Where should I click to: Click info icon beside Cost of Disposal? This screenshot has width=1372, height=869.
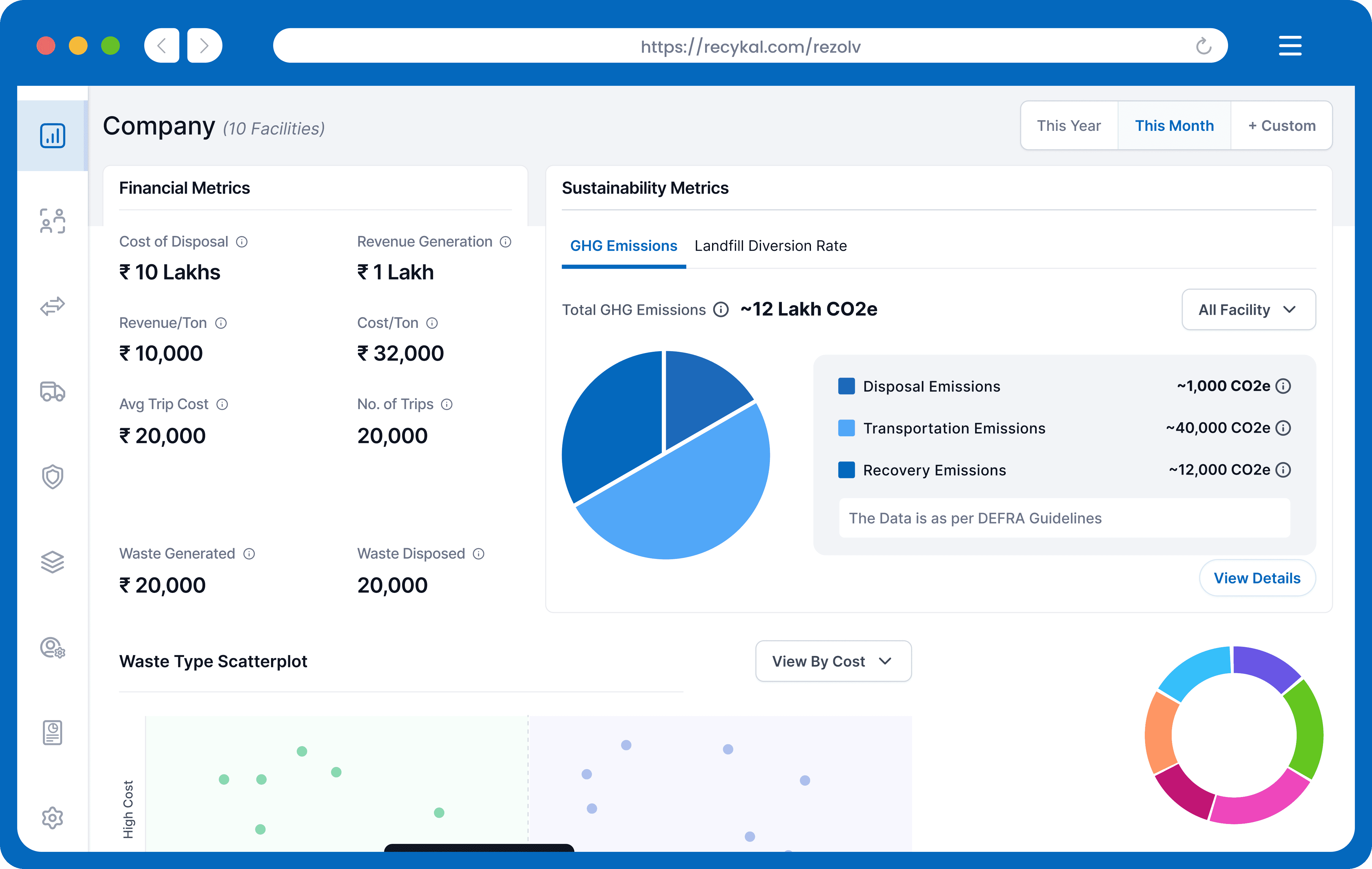pyautogui.click(x=242, y=242)
